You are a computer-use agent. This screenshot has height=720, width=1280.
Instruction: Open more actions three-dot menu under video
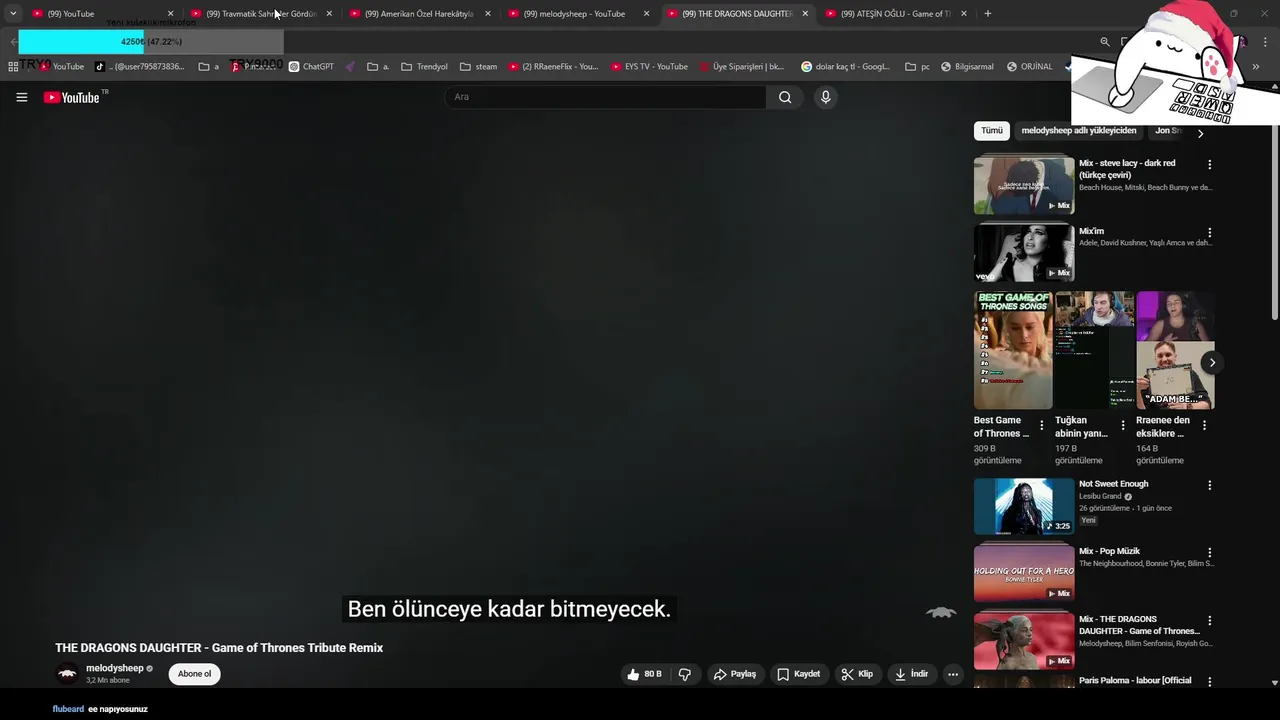pyautogui.click(x=953, y=674)
